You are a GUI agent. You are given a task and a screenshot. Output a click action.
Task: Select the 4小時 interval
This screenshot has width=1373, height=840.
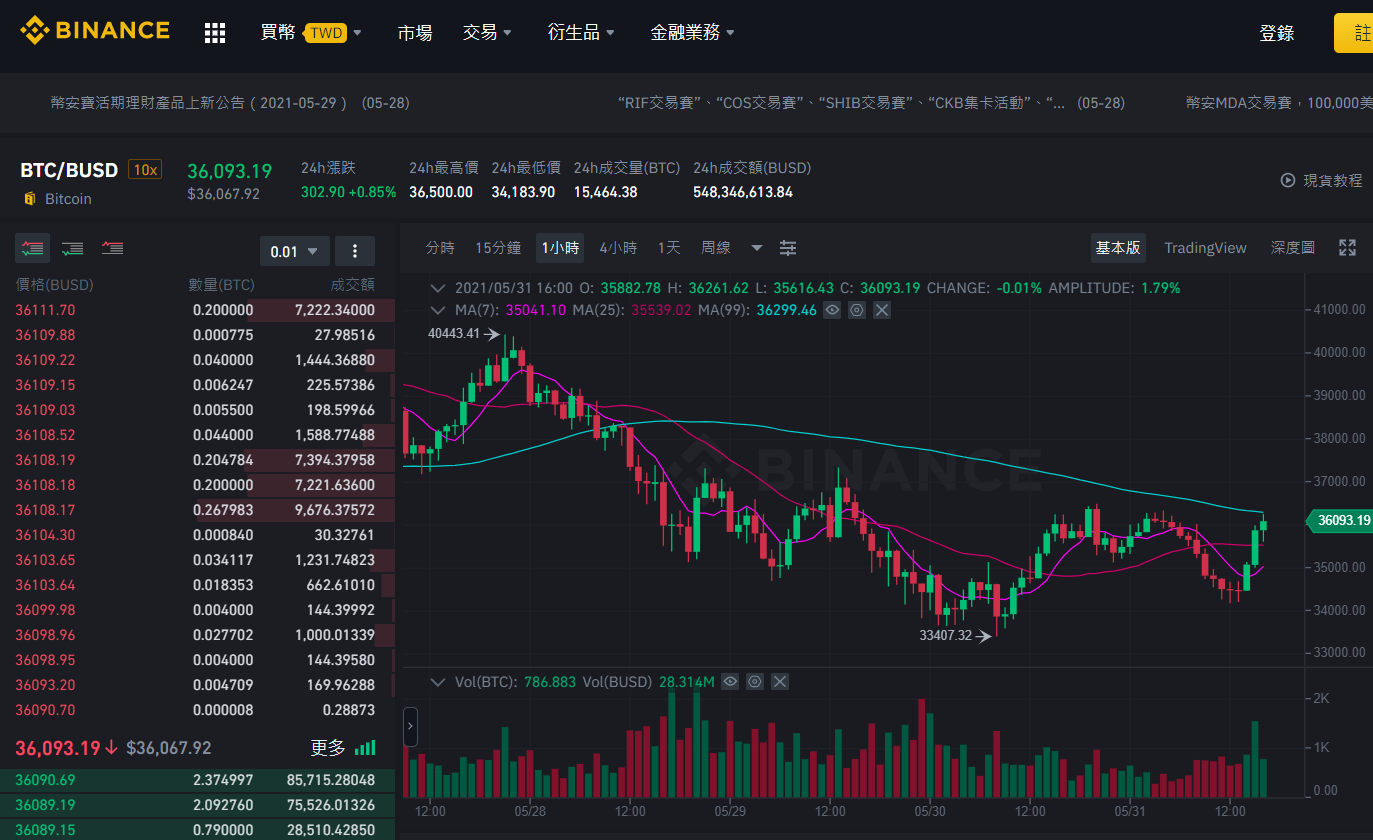coord(618,248)
